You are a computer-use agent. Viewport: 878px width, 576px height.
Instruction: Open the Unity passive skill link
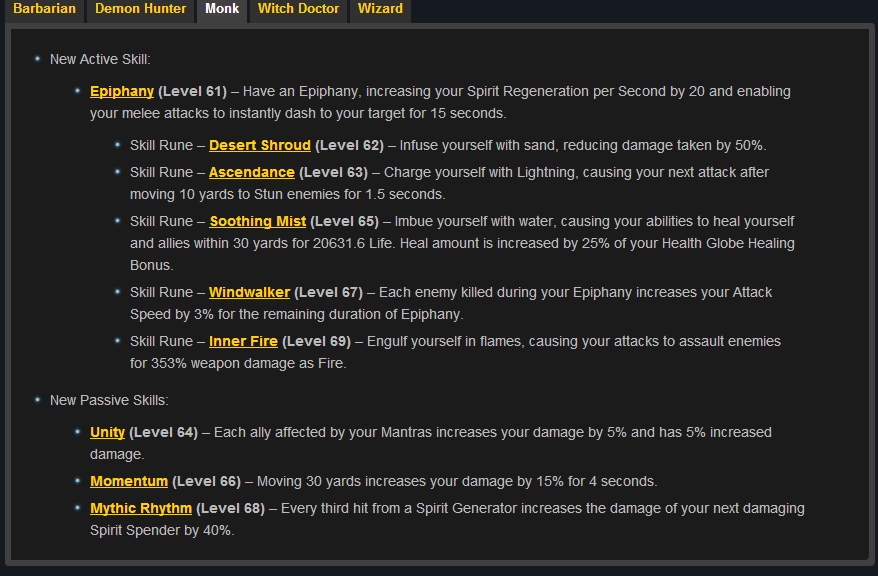pyautogui.click(x=107, y=432)
